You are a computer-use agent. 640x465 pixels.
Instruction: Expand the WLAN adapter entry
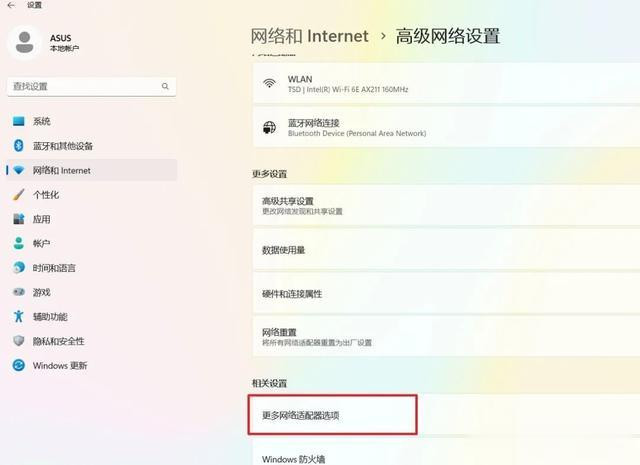pyautogui.click(x=447, y=83)
